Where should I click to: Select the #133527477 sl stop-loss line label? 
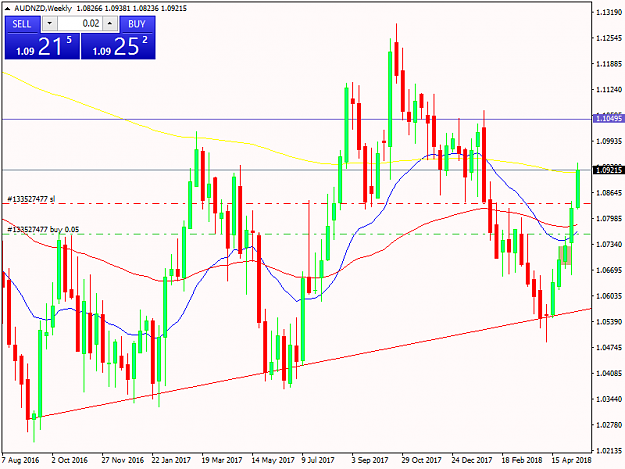[31, 199]
